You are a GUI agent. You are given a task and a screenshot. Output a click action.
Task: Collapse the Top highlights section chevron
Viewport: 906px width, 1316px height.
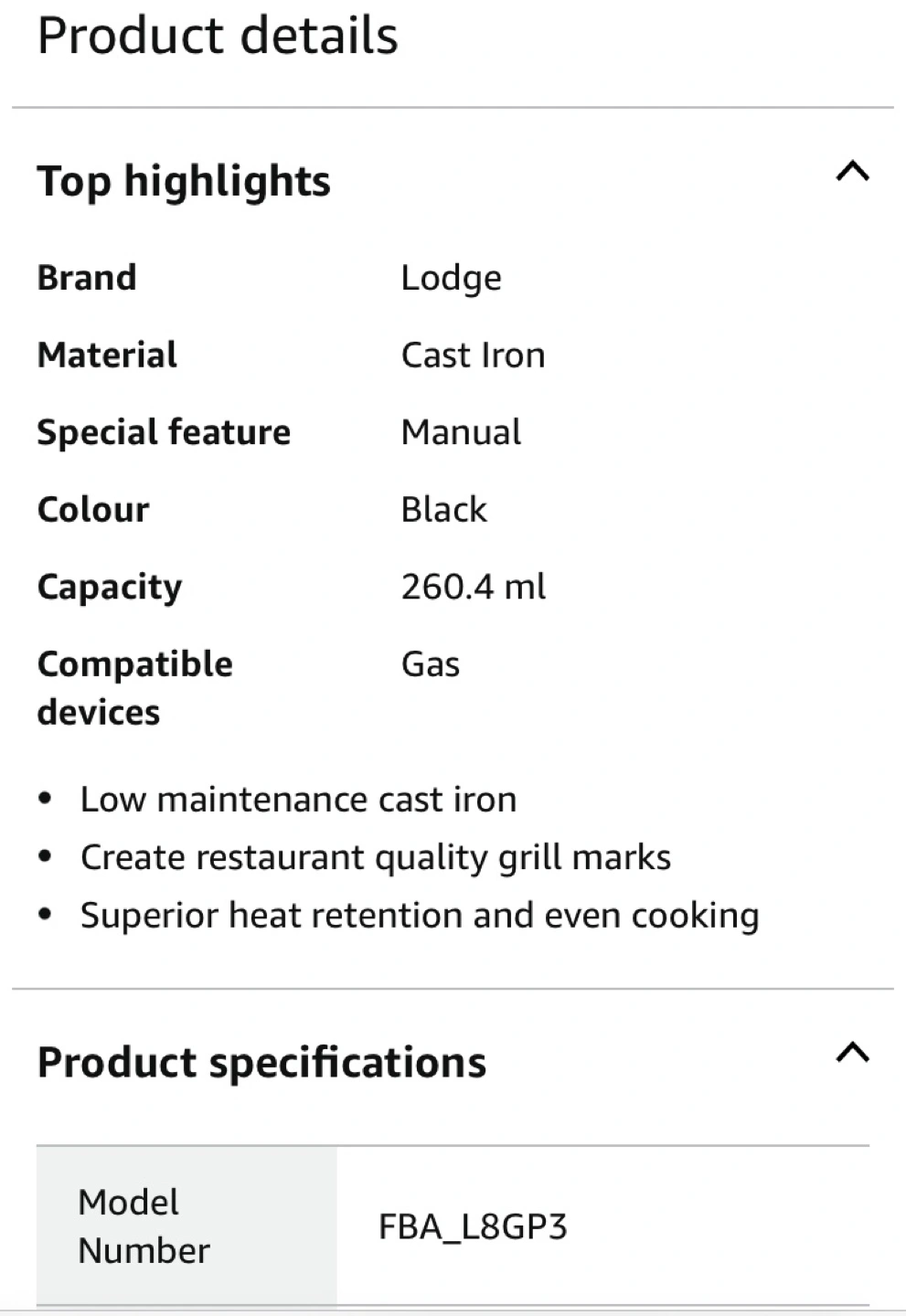[x=852, y=172]
